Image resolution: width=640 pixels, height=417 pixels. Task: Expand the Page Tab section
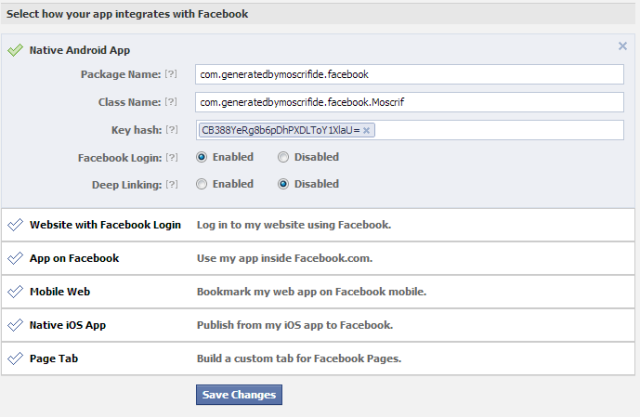pos(318,359)
